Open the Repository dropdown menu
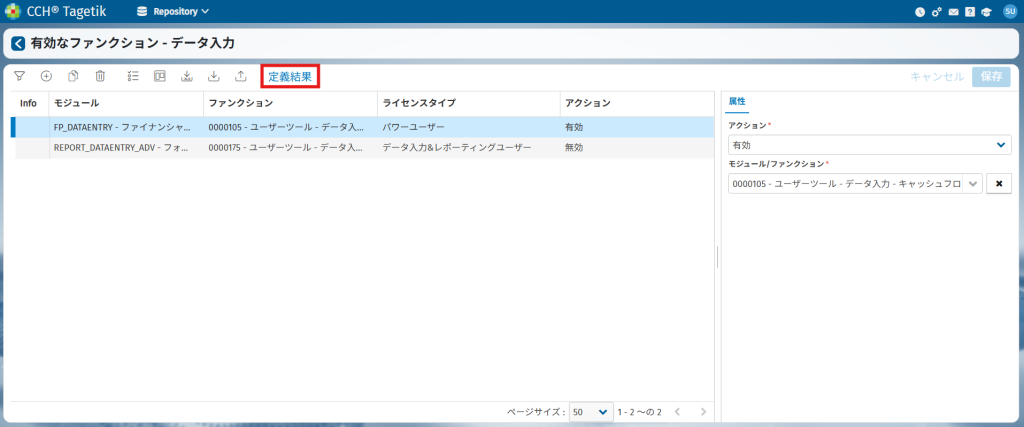This screenshot has width=1024, height=427. (172, 12)
